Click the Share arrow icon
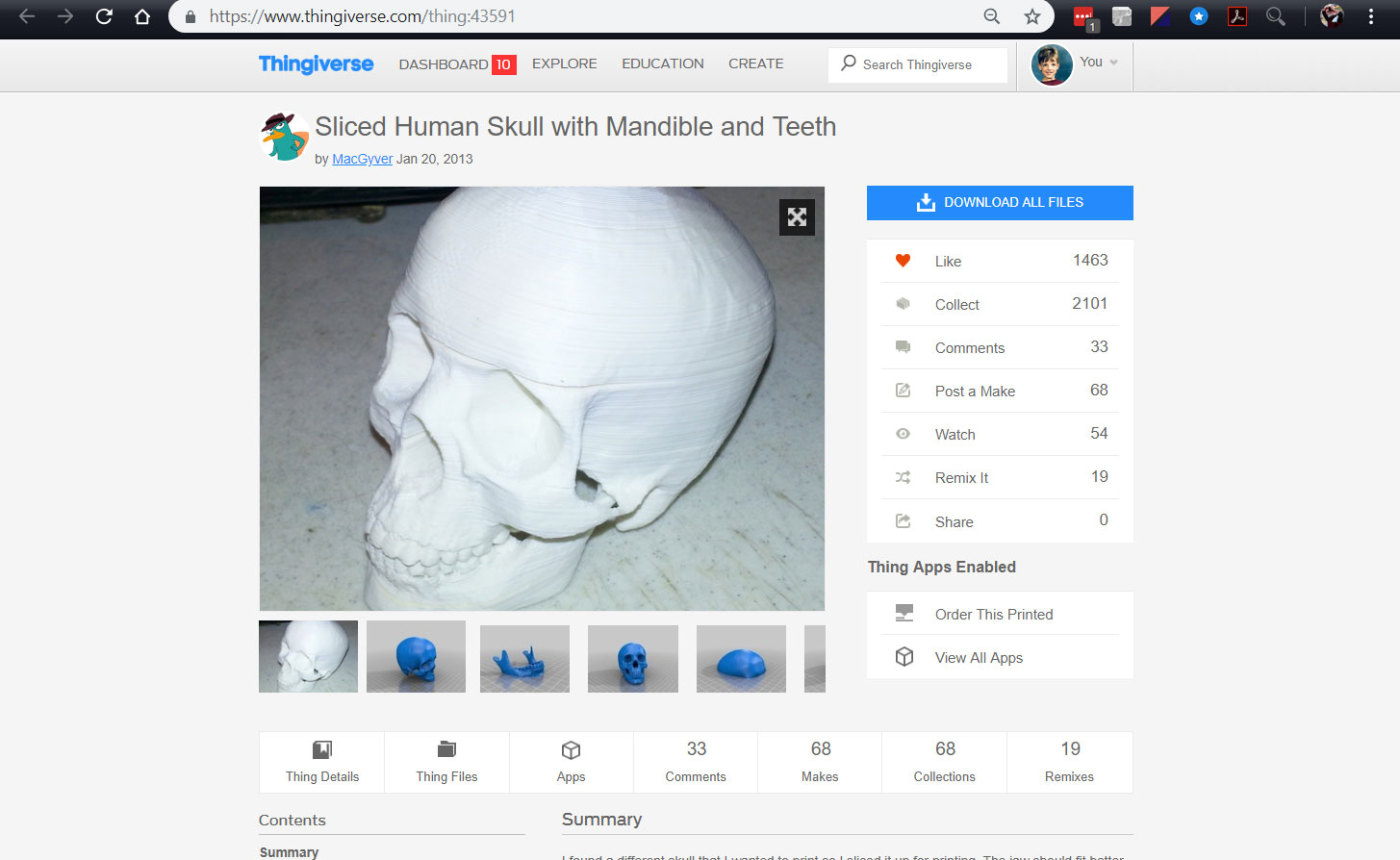Screen dimensions: 1400x860 click(903, 521)
